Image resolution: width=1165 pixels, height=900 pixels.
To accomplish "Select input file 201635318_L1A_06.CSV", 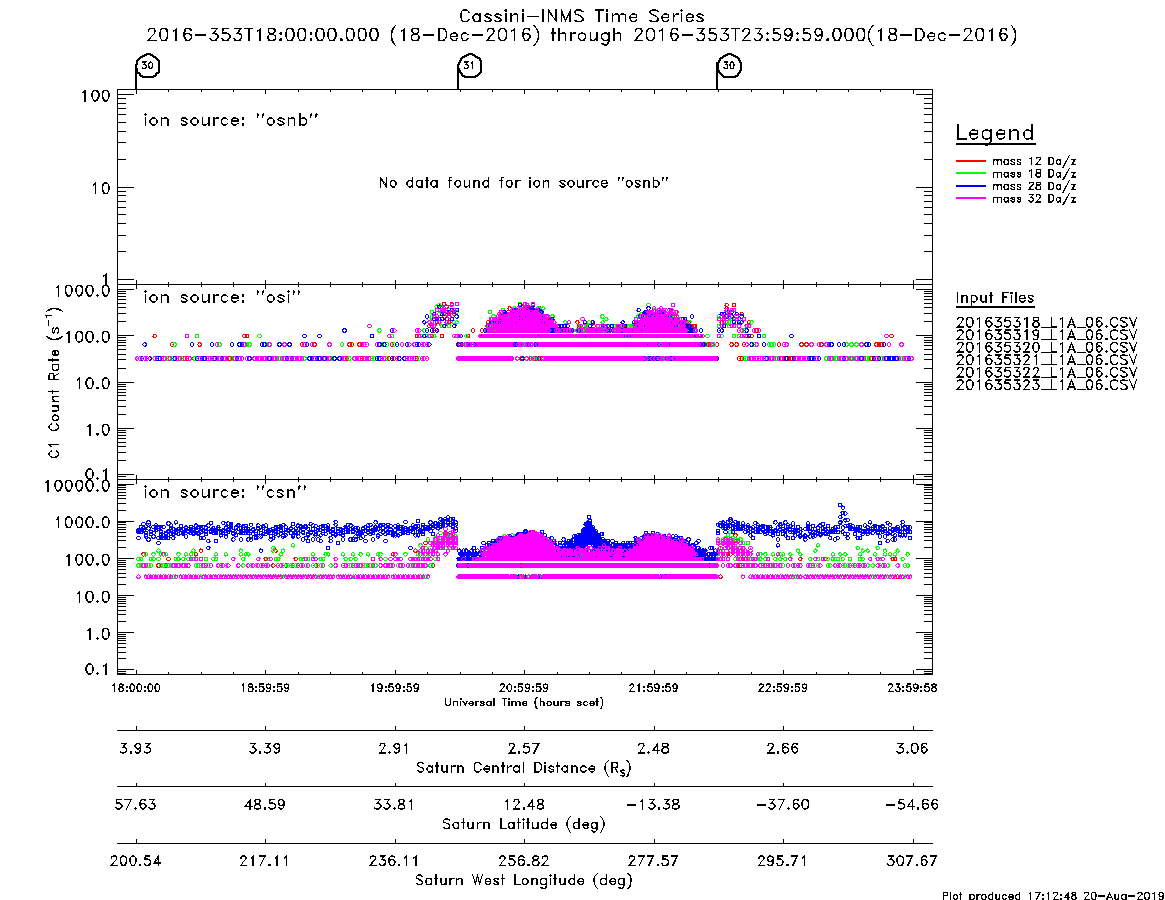I will pyautogui.click(x=1046, y=323).
